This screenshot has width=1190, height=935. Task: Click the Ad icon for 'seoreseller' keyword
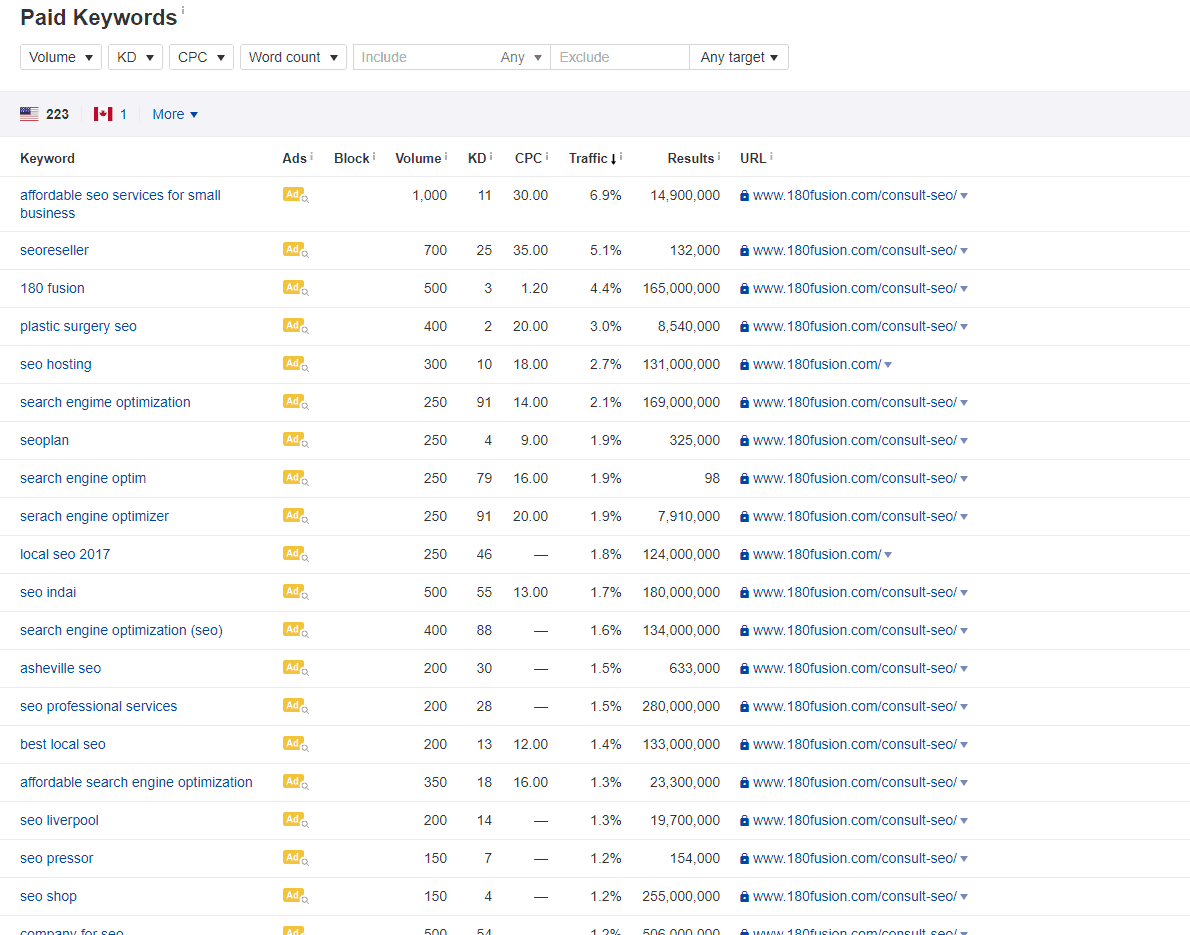pos(294,250)
